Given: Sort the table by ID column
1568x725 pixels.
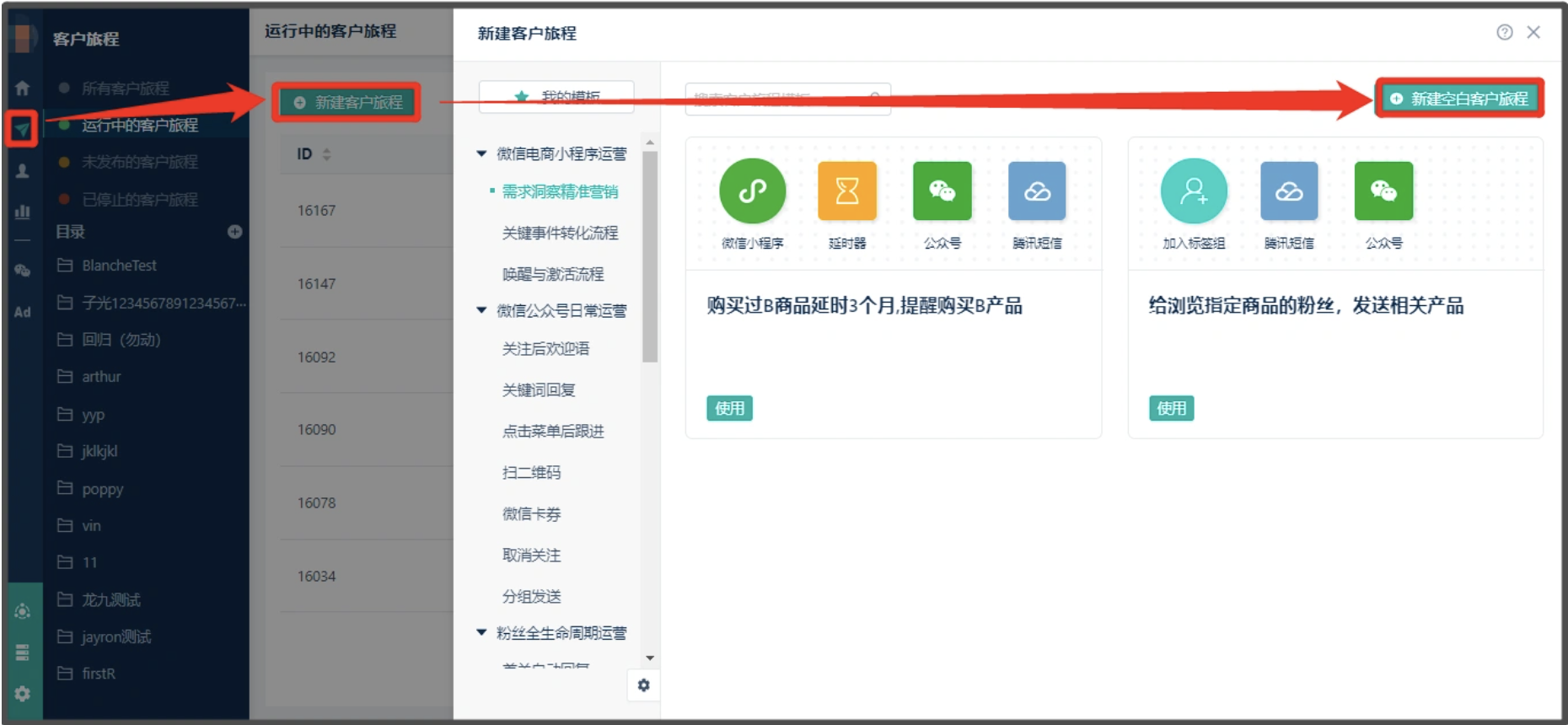Looking at the screenshot, I should click(326, 154).
